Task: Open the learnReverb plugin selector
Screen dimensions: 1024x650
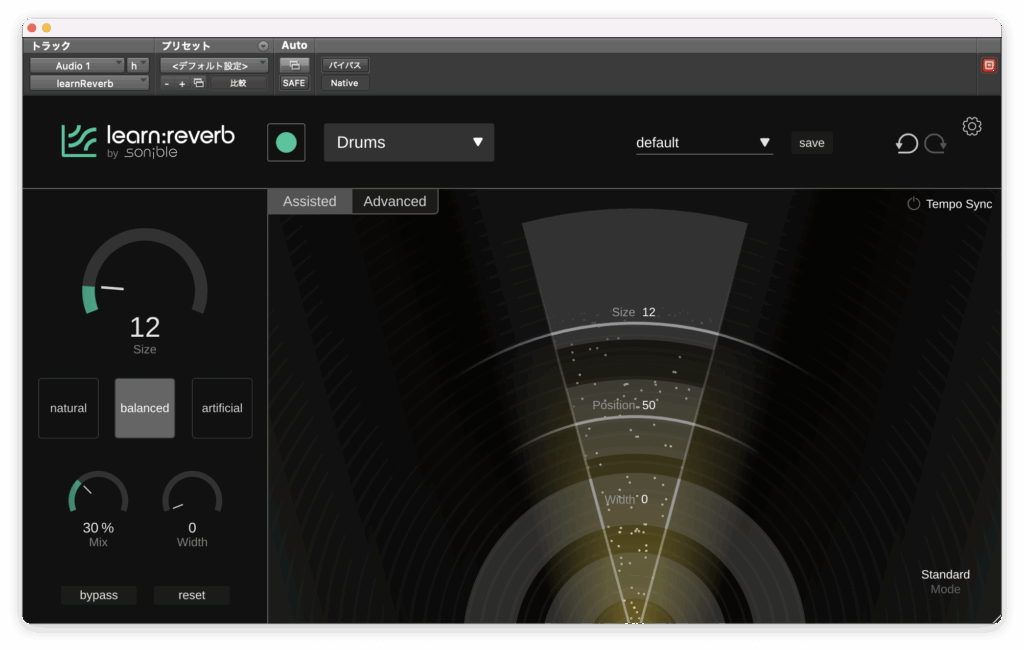Action: click(89, 83)
